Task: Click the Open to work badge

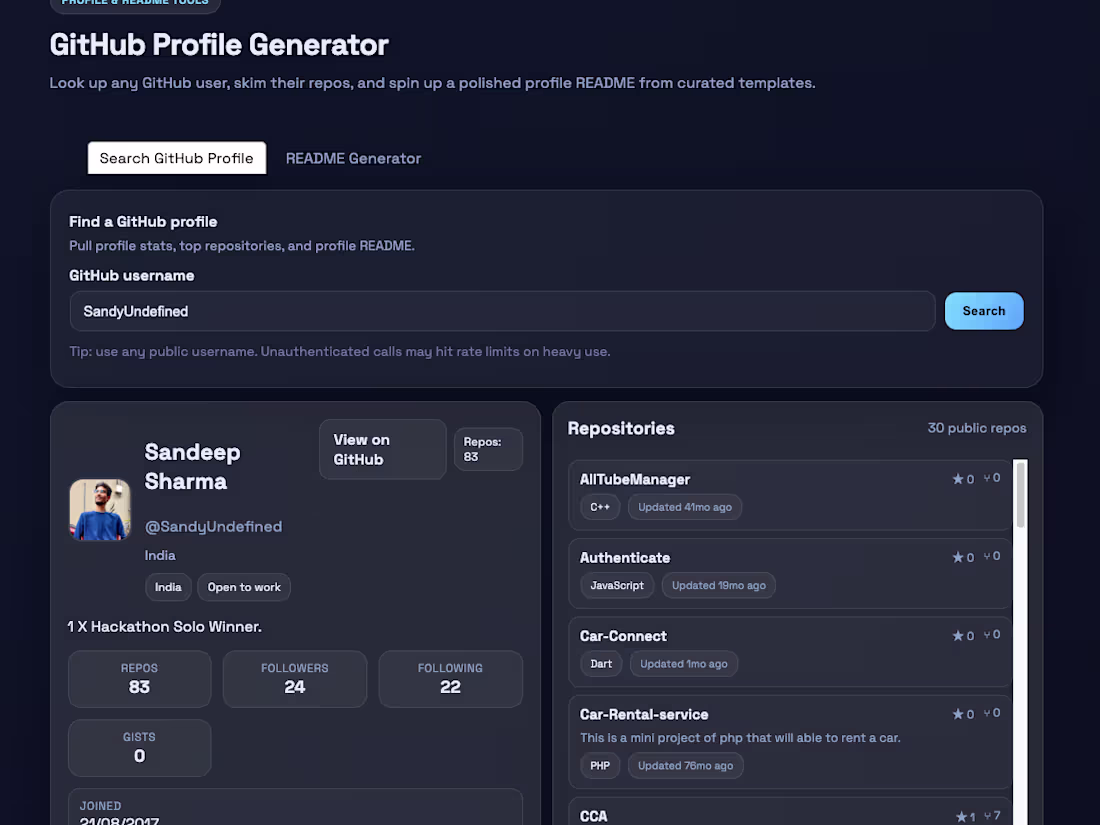Action: click(243, 587)
